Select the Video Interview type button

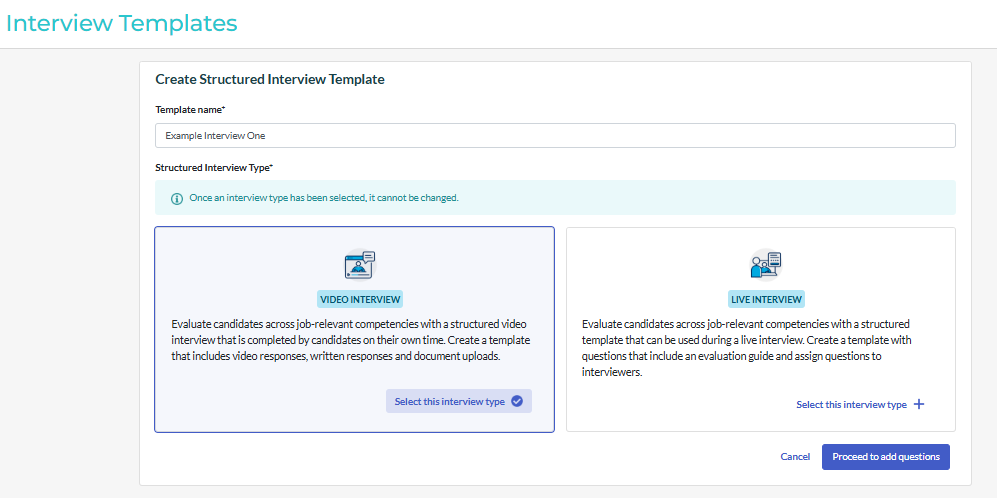coord(458,401)
